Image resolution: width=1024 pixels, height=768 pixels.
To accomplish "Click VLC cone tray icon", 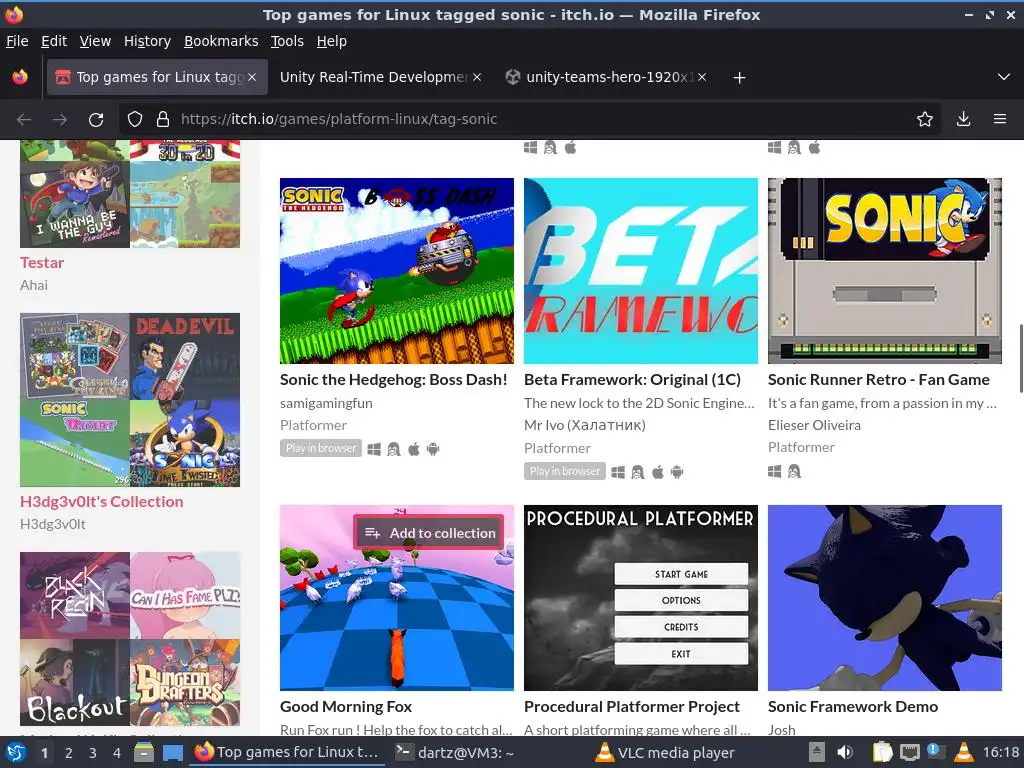I will 963,752.
